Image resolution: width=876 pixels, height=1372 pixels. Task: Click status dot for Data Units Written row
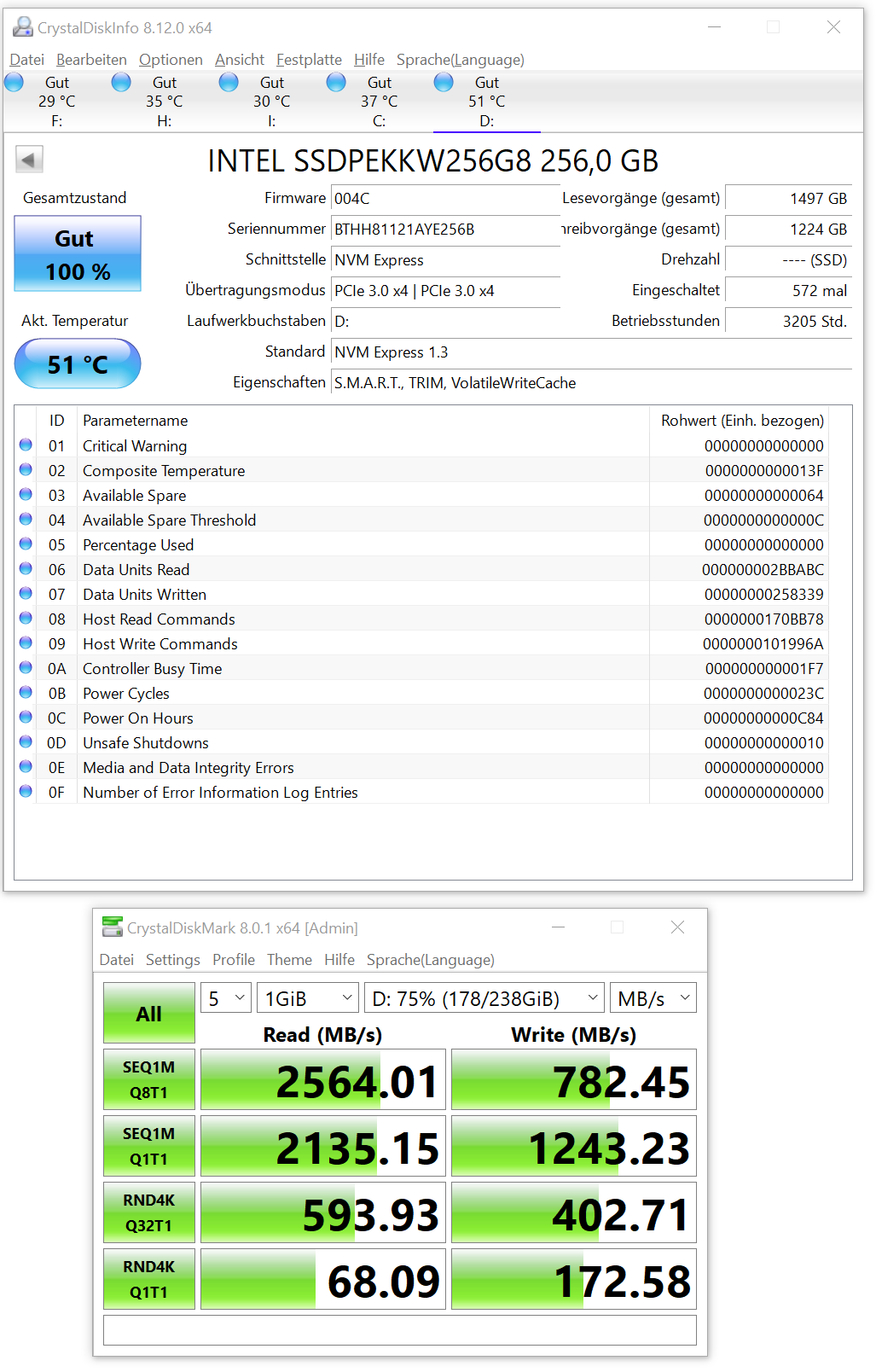point(26,593)
